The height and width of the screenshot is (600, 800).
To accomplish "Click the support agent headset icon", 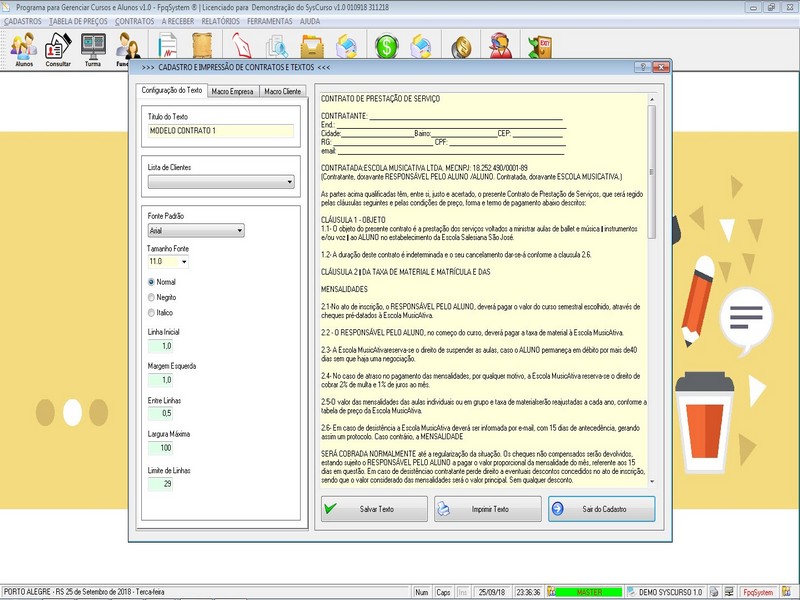I will click(500, 45).
